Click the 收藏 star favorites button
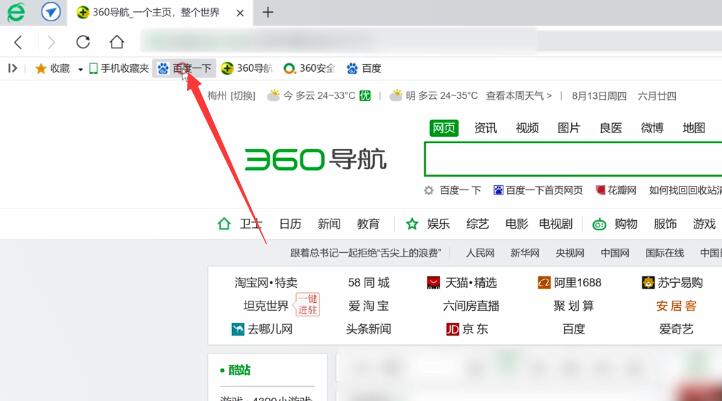The width and height of the screenshot is (722, 401). [x=52, y=69]
